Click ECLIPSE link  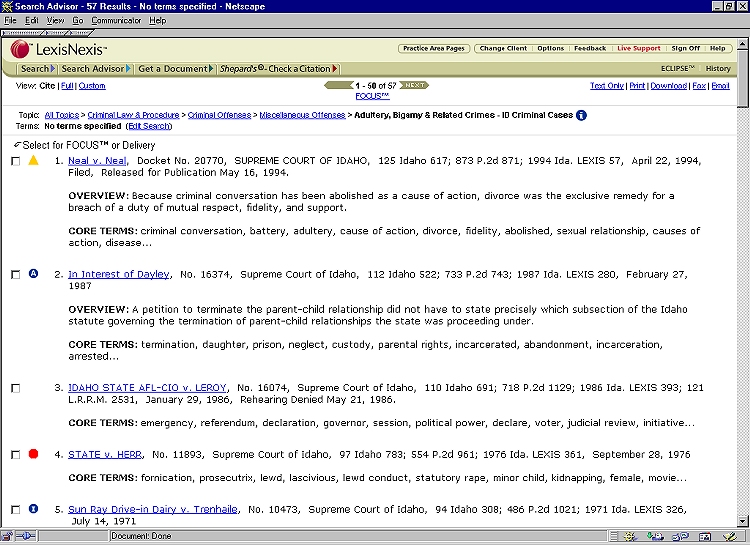click(x=678, y=68)
